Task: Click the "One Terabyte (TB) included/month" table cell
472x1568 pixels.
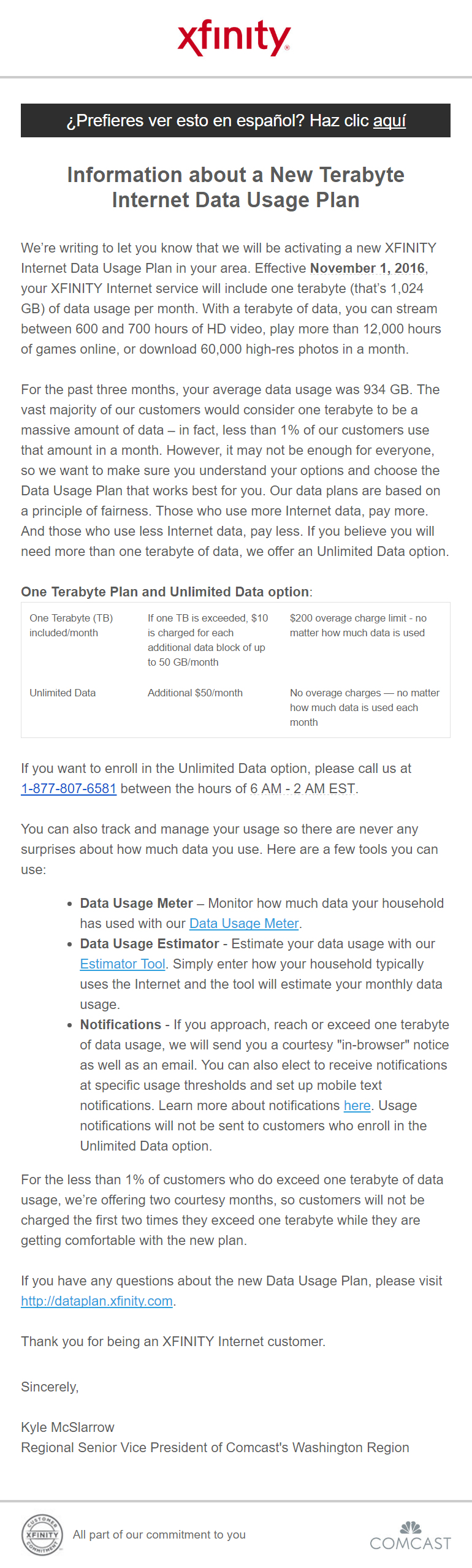Action: [x=71, y=625]
